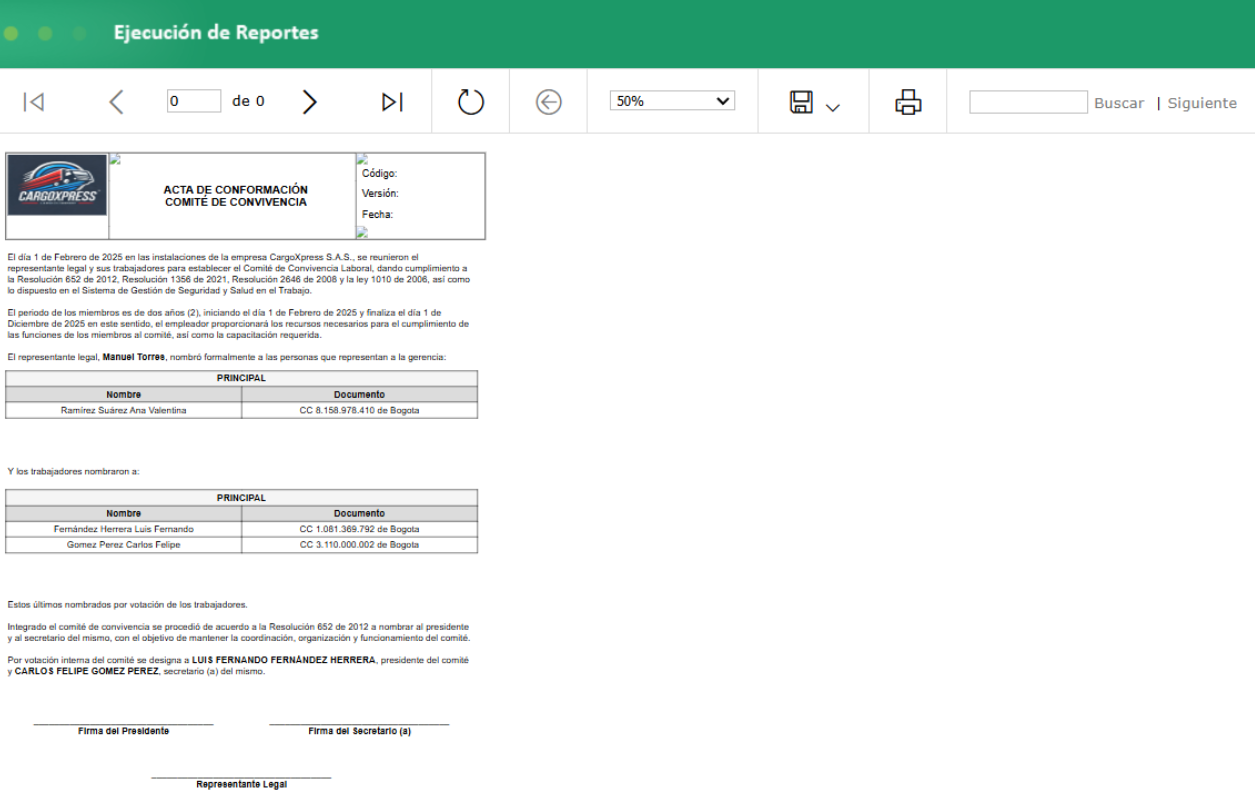
Task: Click the text Y los trabajadores nombraron a:
Action: 73,471
